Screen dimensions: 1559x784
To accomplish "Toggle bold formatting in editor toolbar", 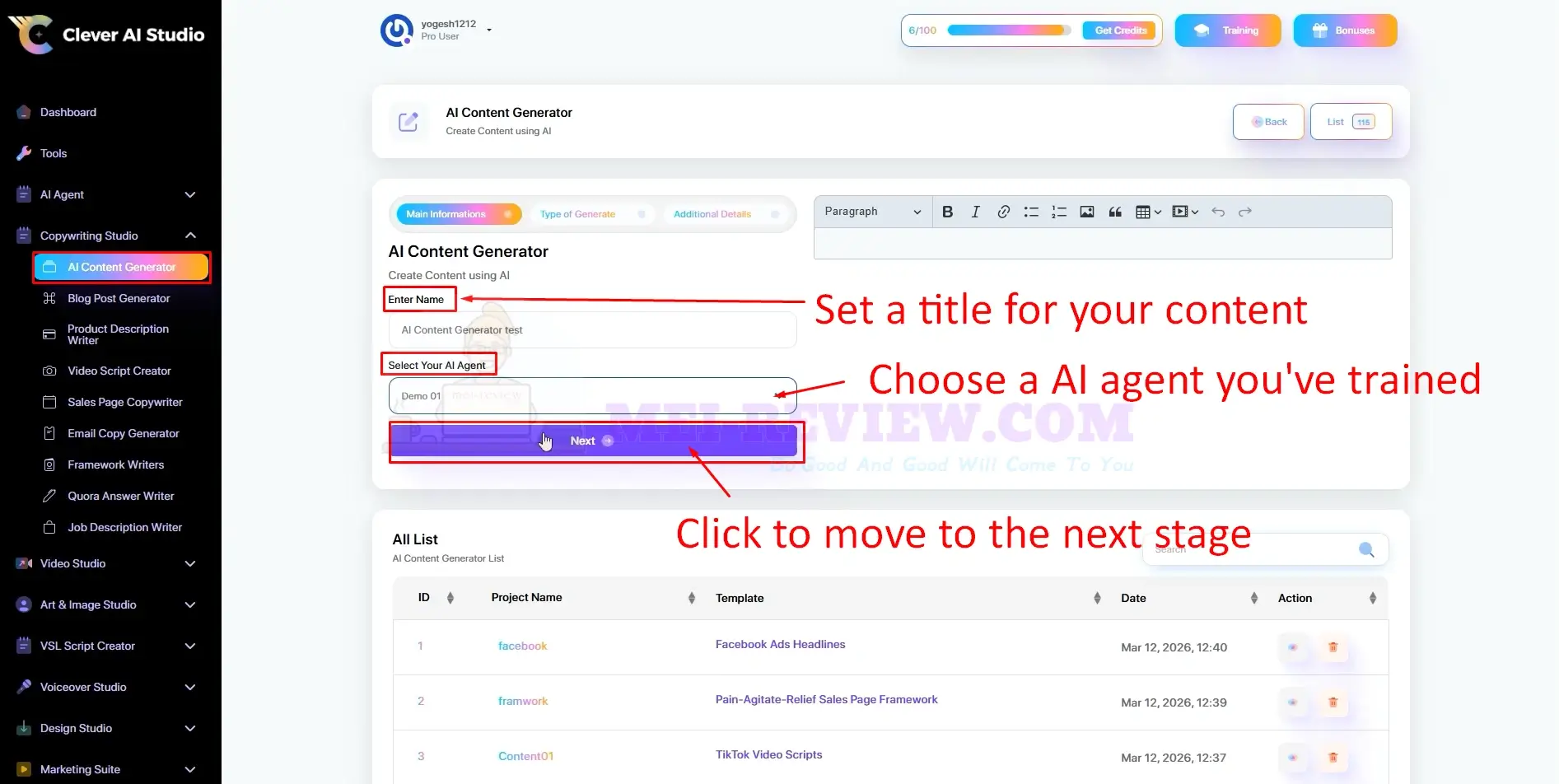I will point(947,212).
